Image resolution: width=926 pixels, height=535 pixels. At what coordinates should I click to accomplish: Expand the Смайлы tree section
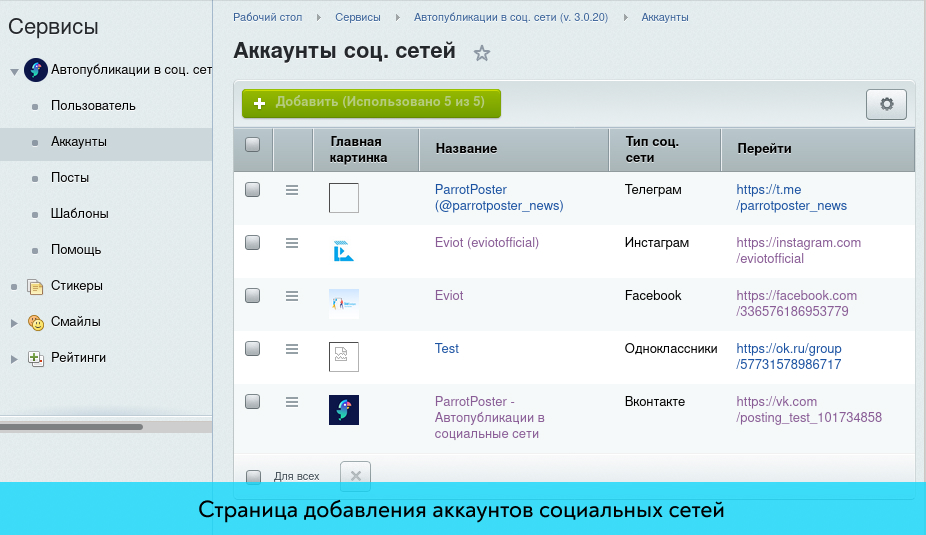coord(14,322)
